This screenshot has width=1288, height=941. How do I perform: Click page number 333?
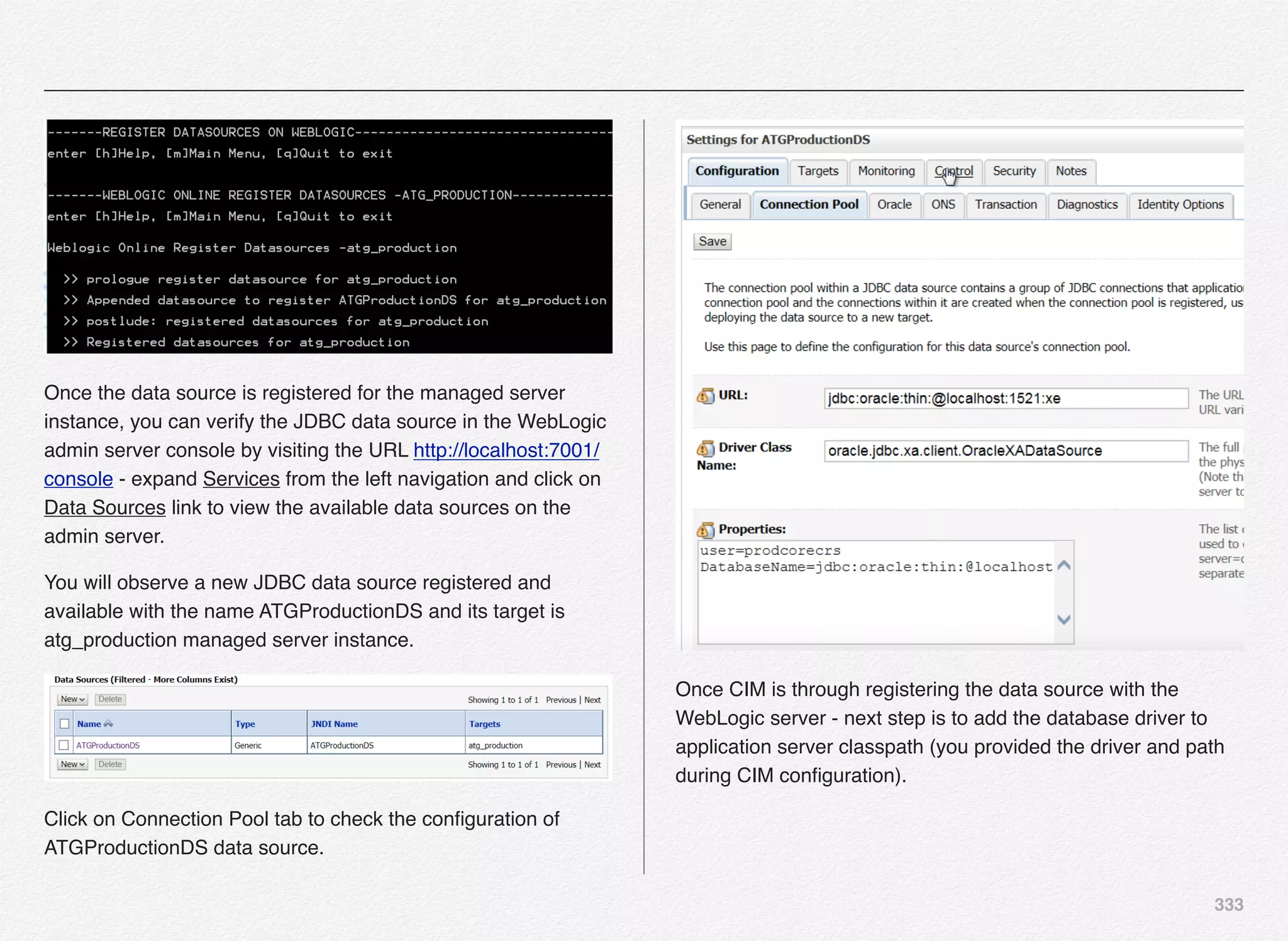pos(1229,905)
